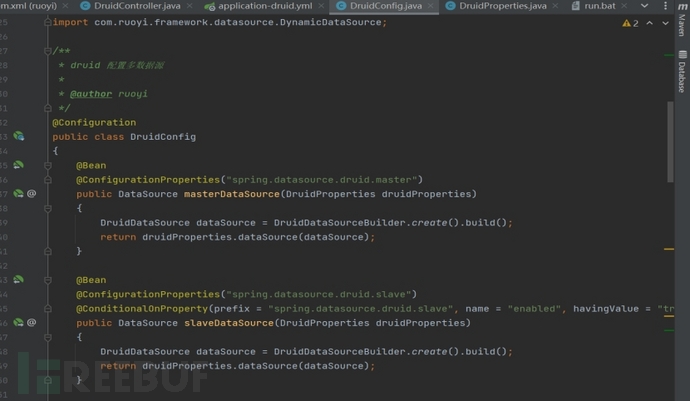Click bean gutter icon on first @Bean line
The height and width of the screenshot is (401, 690).
[18, 165]
